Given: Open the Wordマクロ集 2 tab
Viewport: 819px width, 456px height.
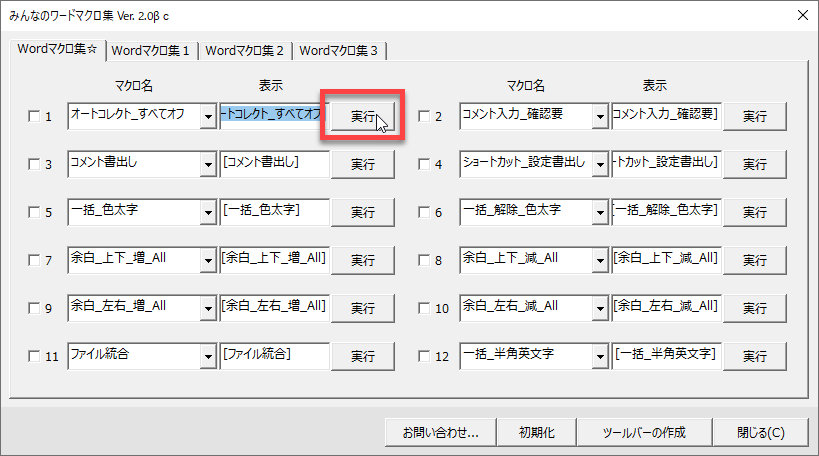Looking at the screenshot, I should [244, 50].
